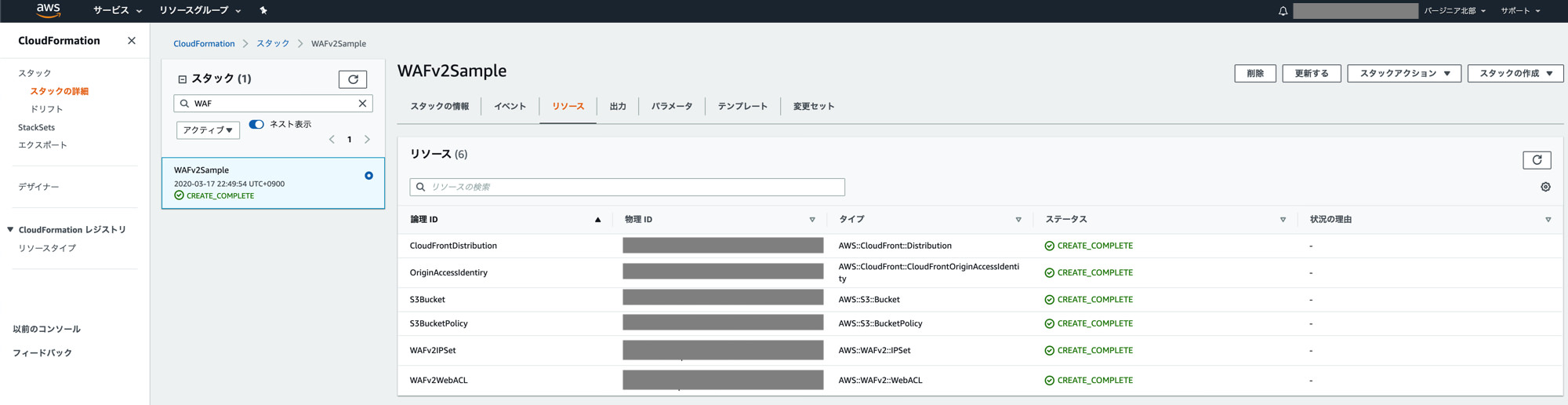1568x405 pixels.
Task: Open スタック in the sidebar
Action: point(34,73)
